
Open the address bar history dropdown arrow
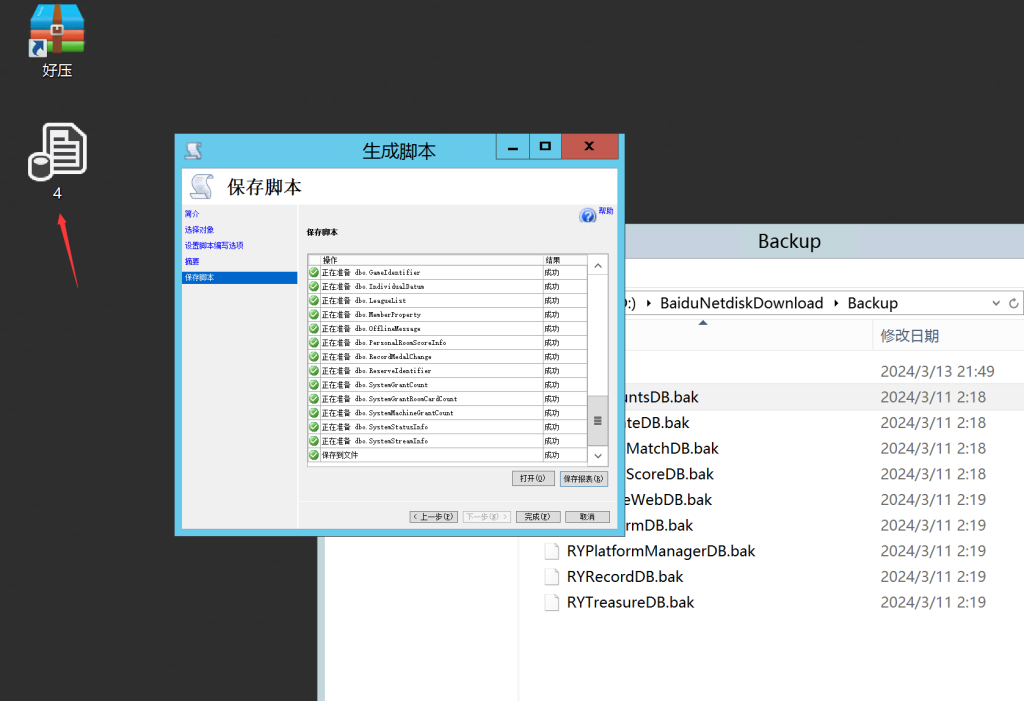996,303
